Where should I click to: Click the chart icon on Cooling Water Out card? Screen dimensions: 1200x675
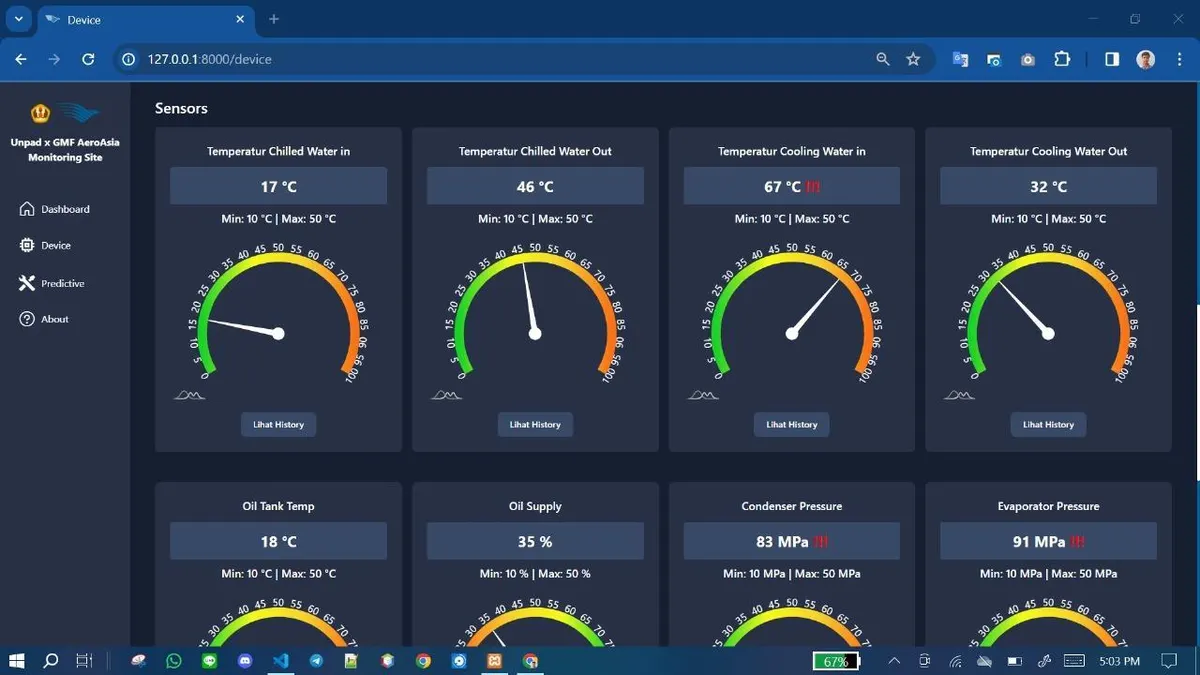click(x=959, y=395)
